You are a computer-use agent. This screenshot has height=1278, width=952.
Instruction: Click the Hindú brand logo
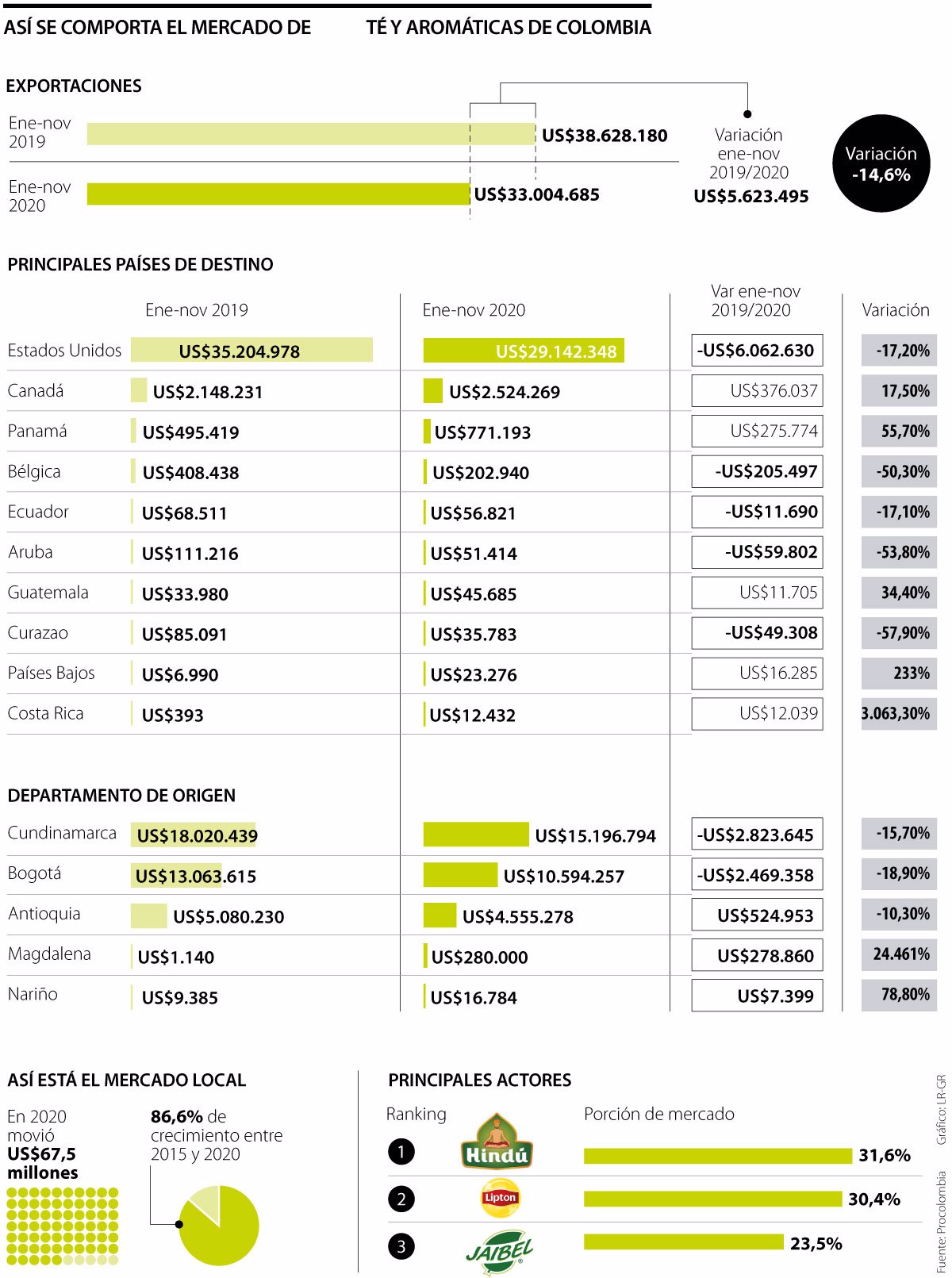click(497, 1141)
